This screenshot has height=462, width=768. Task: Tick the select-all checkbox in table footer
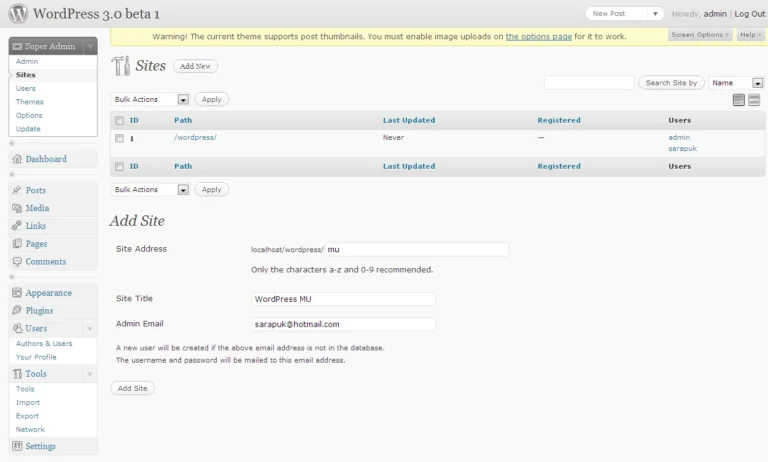click(x=120, y=167)
